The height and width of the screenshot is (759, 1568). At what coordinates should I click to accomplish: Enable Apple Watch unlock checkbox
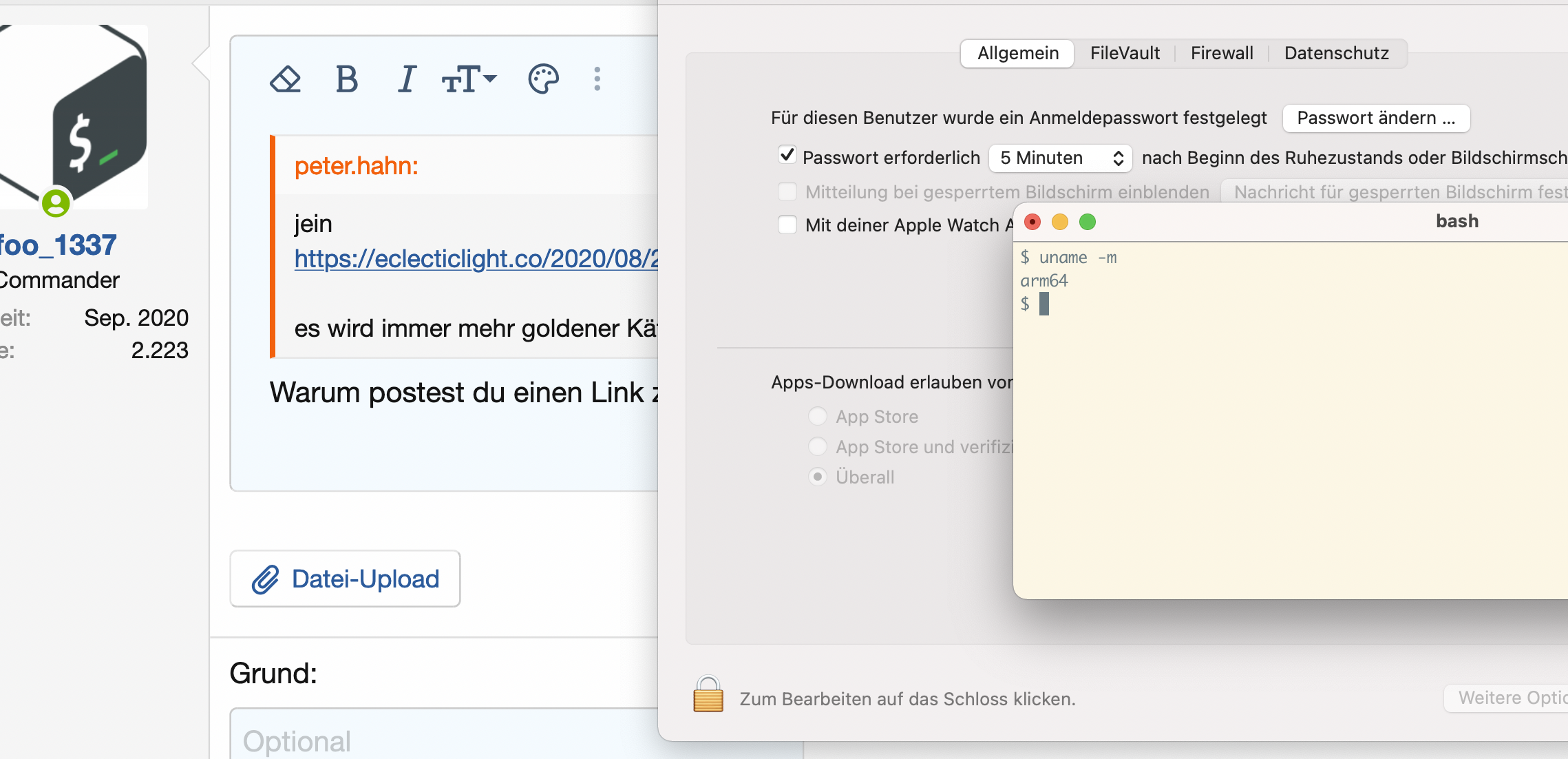coord(787,225)
